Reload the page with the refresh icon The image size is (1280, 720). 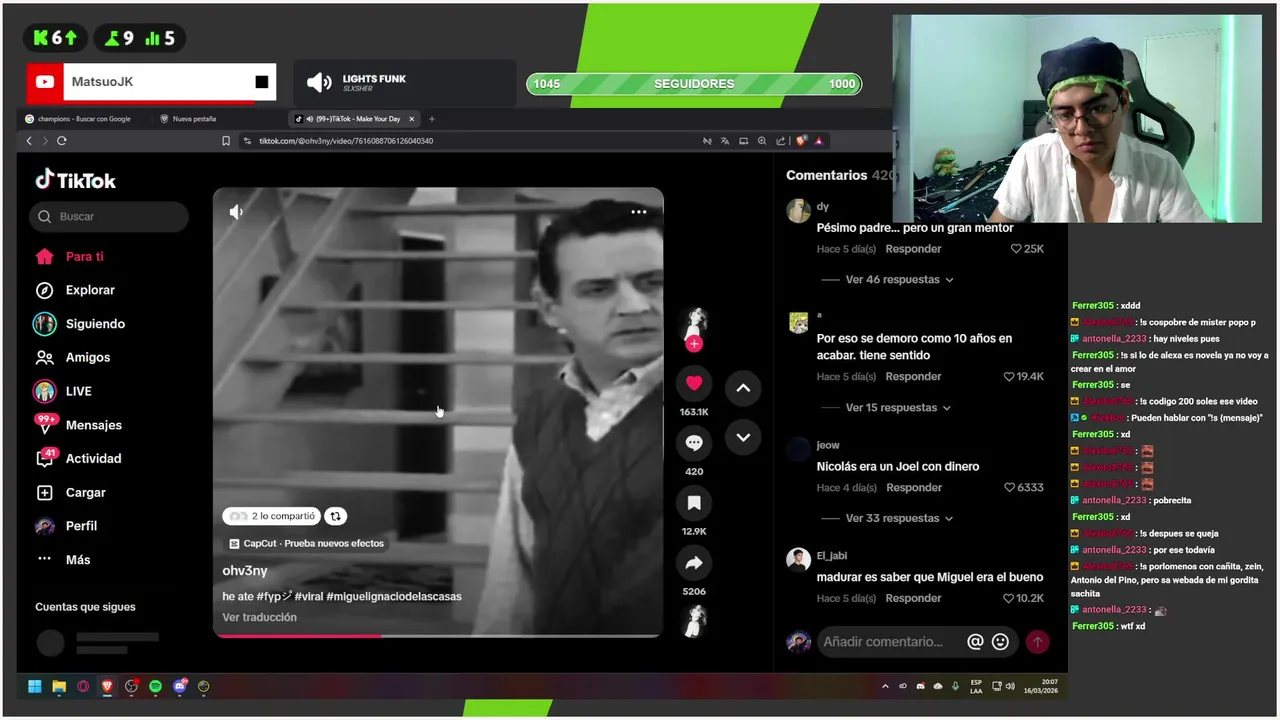pos(62,141)
